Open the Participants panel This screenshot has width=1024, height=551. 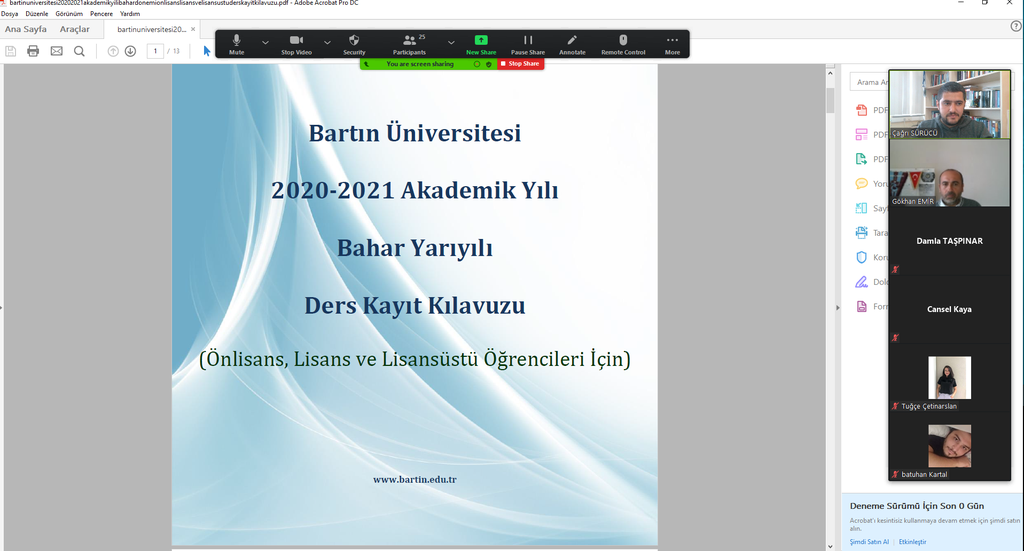coord(409,41)
